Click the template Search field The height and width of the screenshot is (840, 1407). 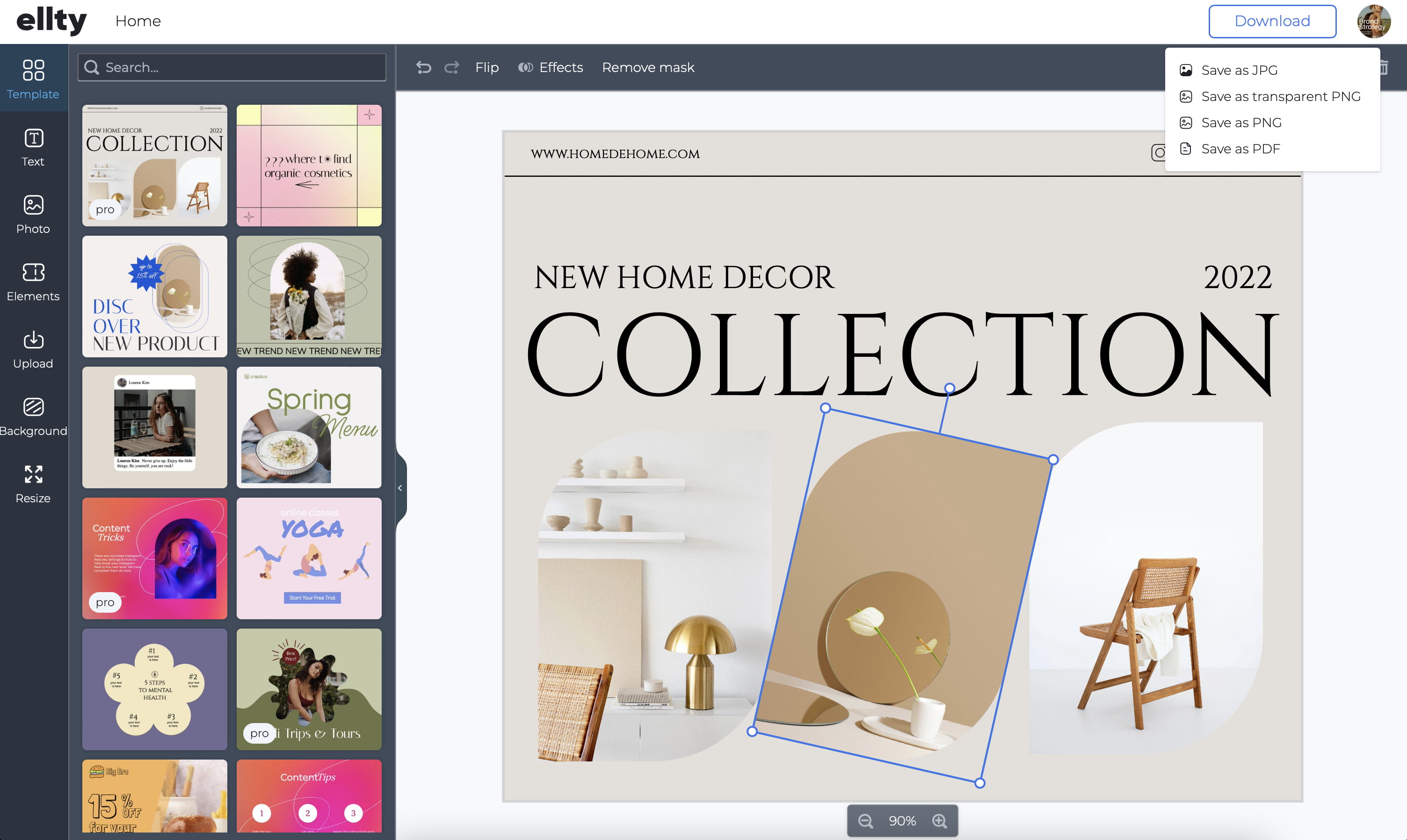point(232,67)
